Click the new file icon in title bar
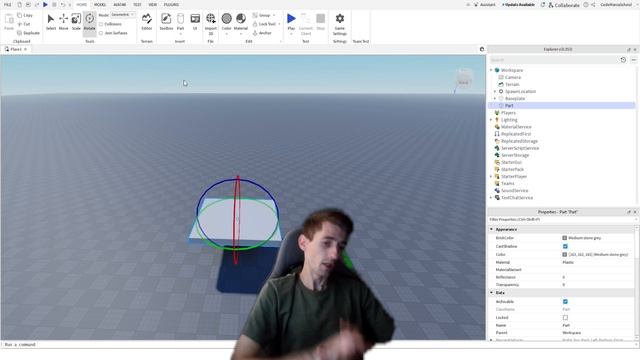 point(19,4)
